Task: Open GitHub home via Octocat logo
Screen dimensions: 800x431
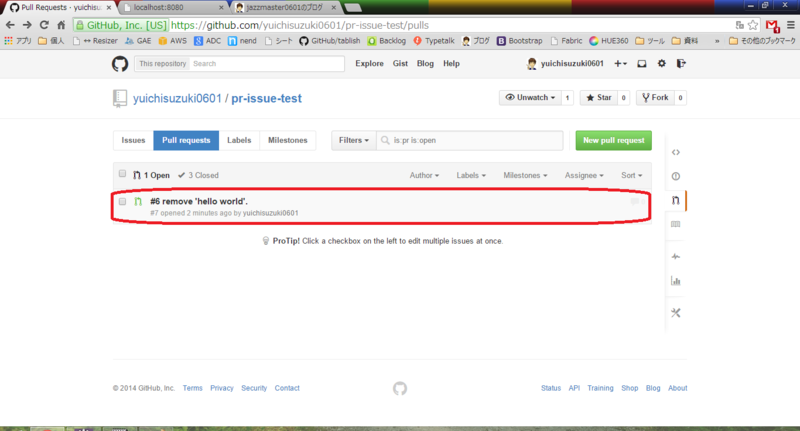Action: (x=120, y=64)
